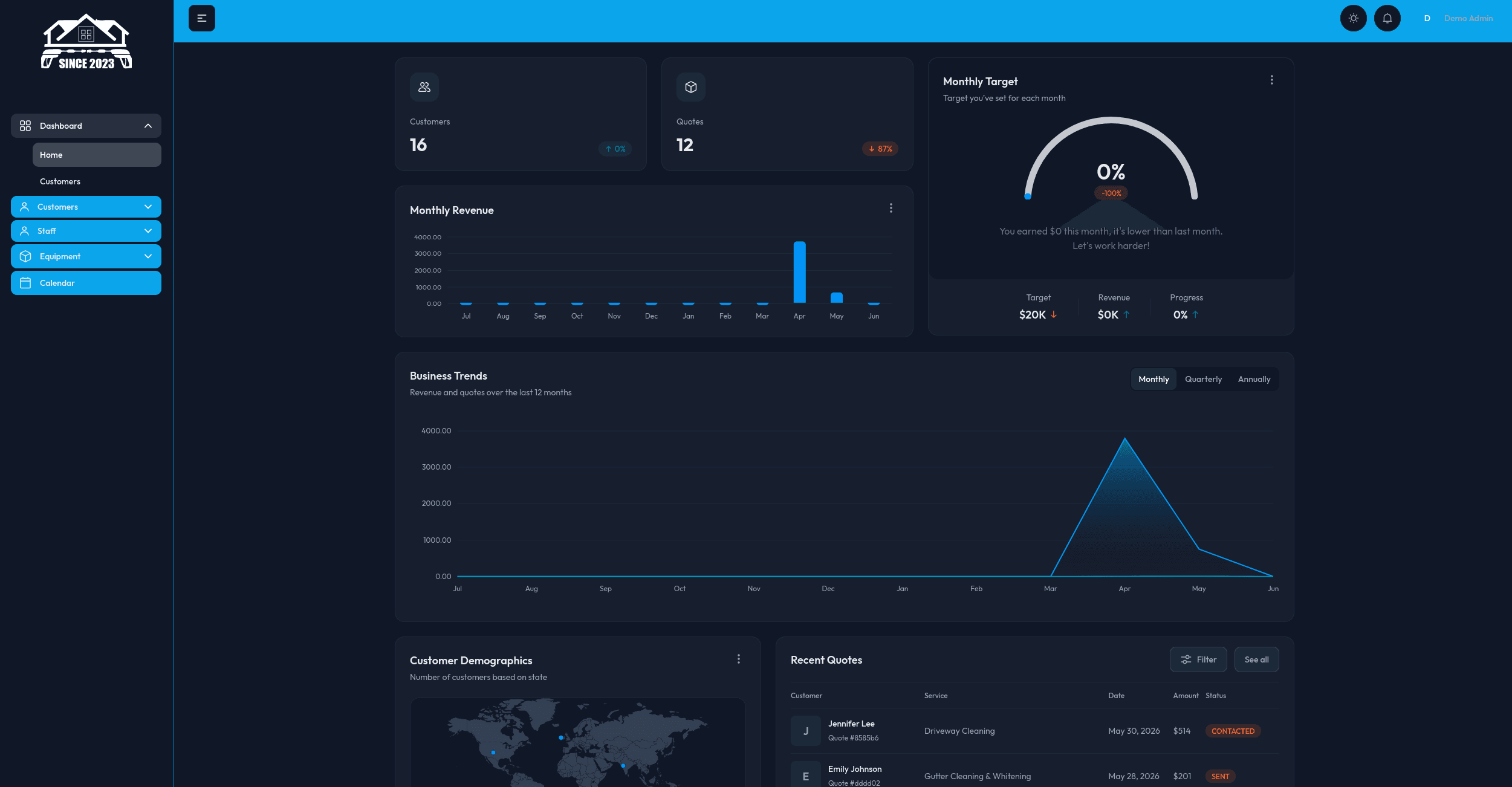Click the April bar in Monthly Revenue
1512x787 pixels.
pos(799,272)
